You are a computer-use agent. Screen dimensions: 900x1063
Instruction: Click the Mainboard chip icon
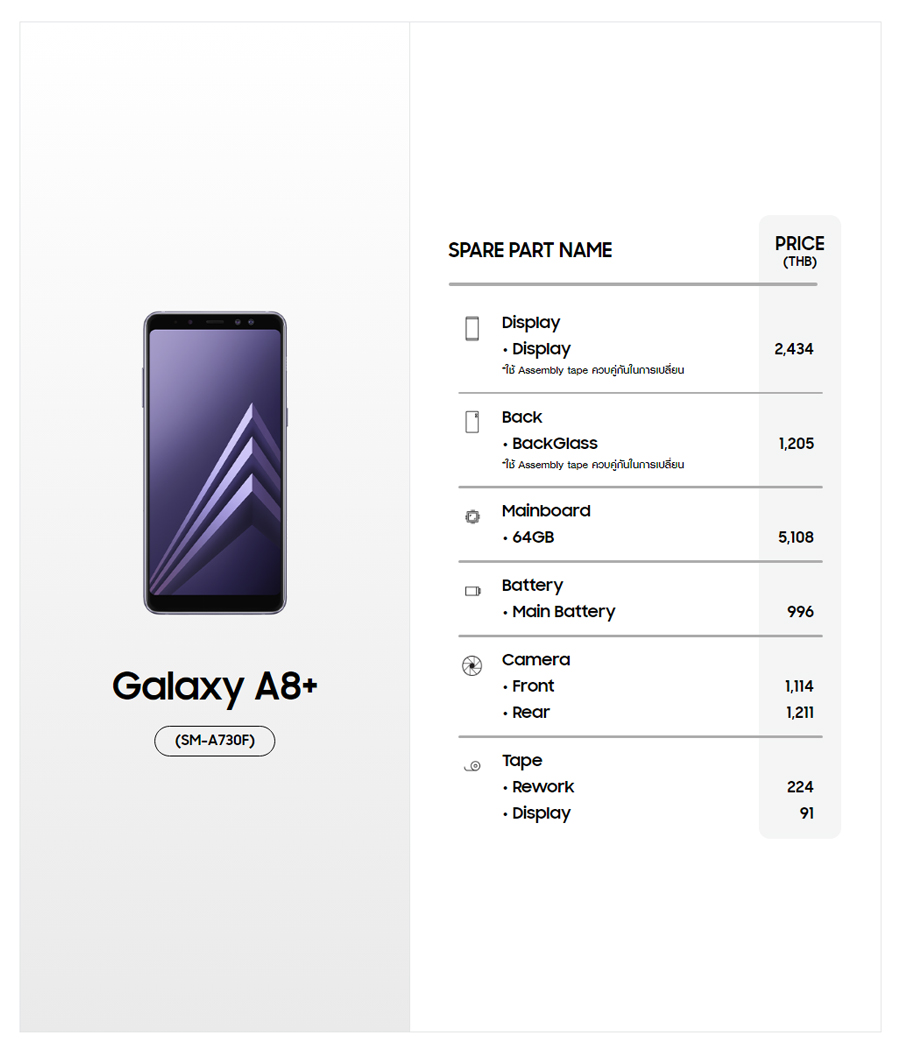point(472,517)
